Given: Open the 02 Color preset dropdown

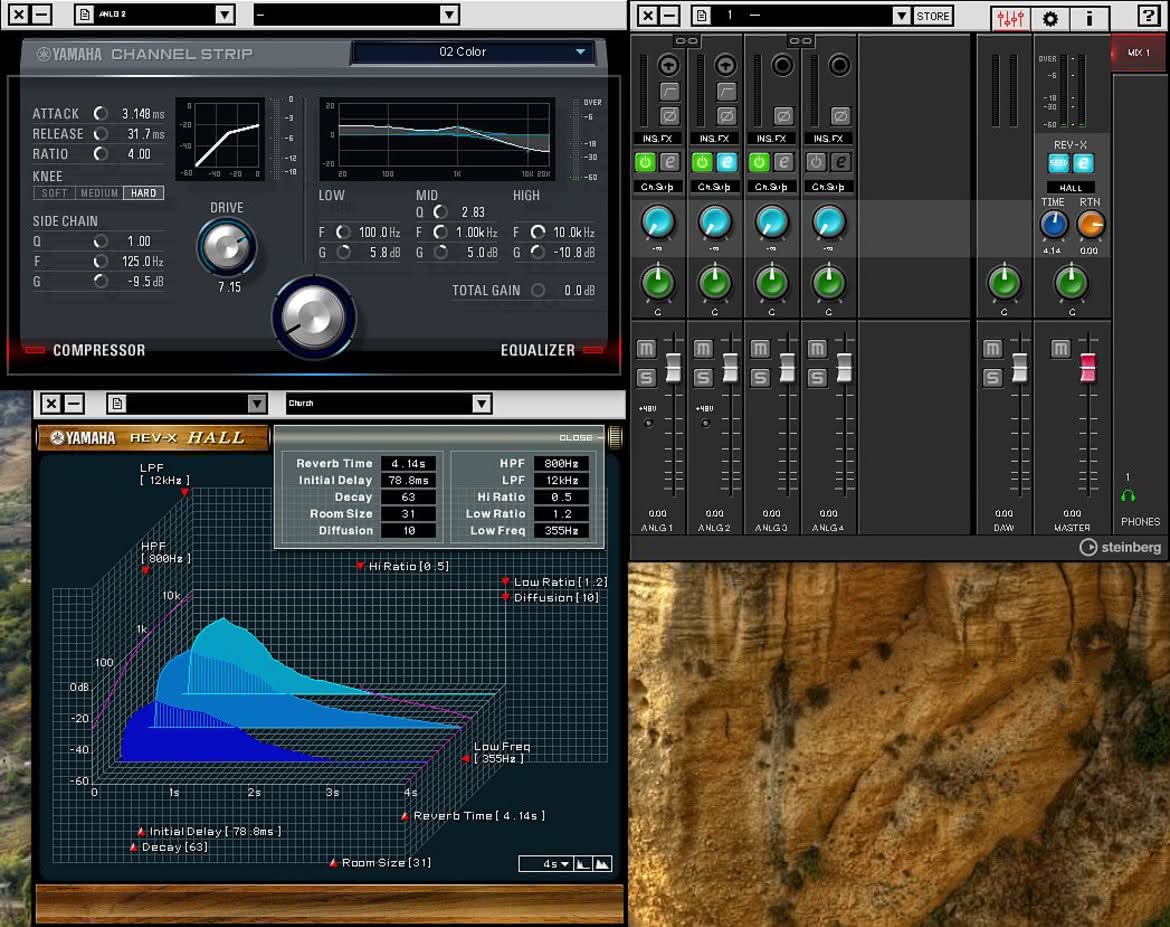Looking at the screenshot, I should point(474,52).
